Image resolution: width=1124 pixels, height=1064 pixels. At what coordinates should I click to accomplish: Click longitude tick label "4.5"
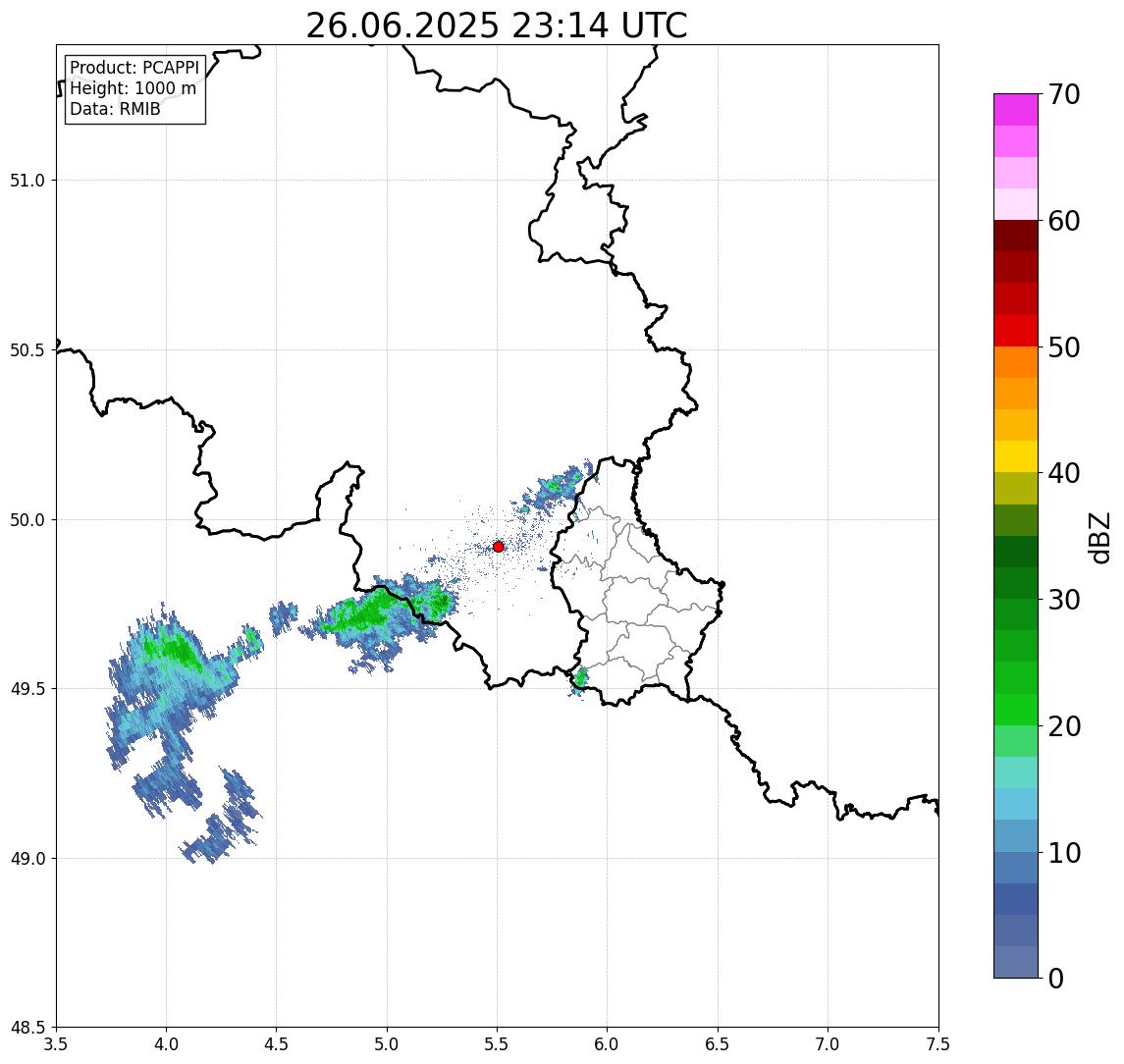tap(277, 1044)
